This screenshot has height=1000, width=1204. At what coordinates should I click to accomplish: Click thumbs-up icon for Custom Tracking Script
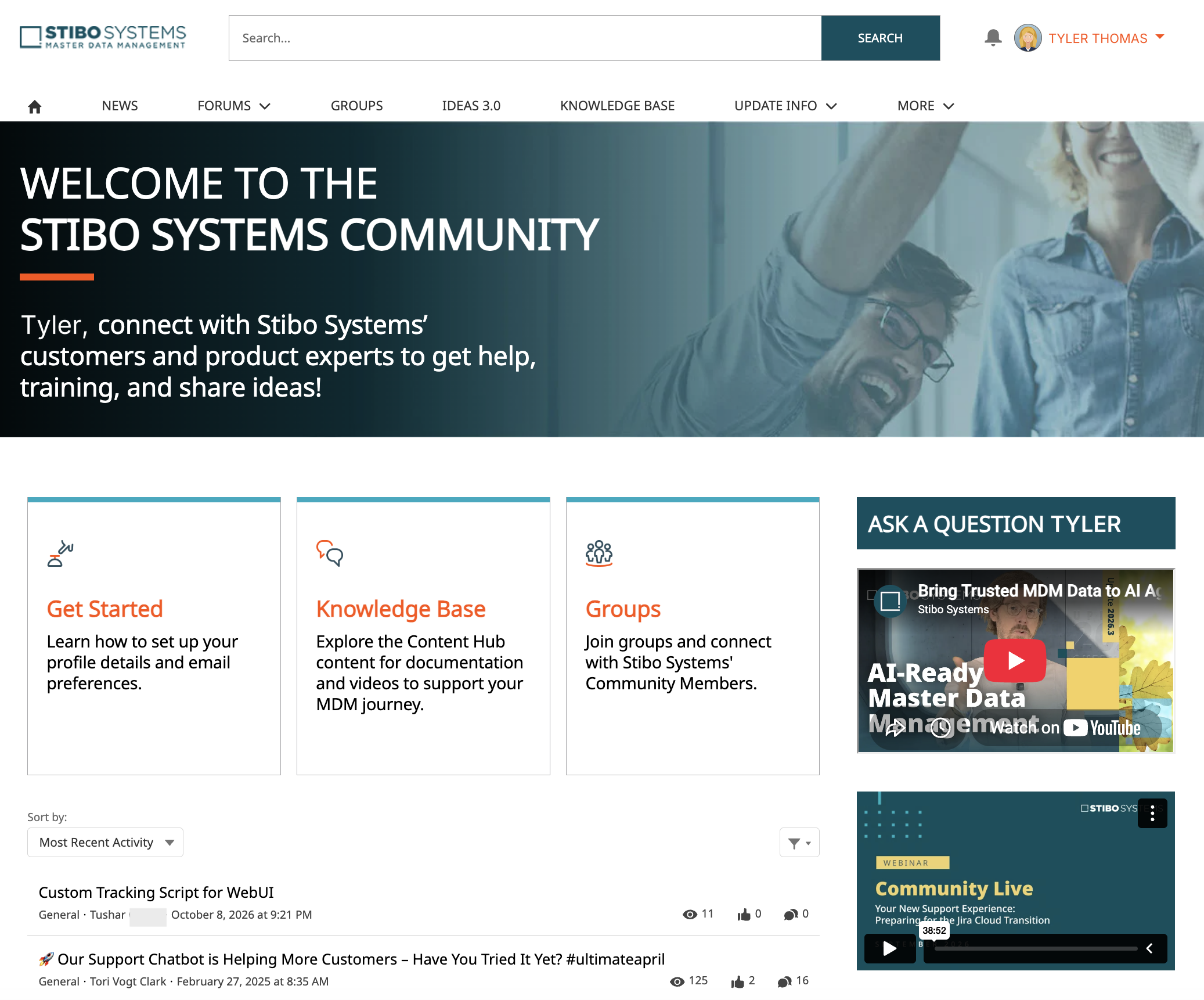tap(744, 915)
